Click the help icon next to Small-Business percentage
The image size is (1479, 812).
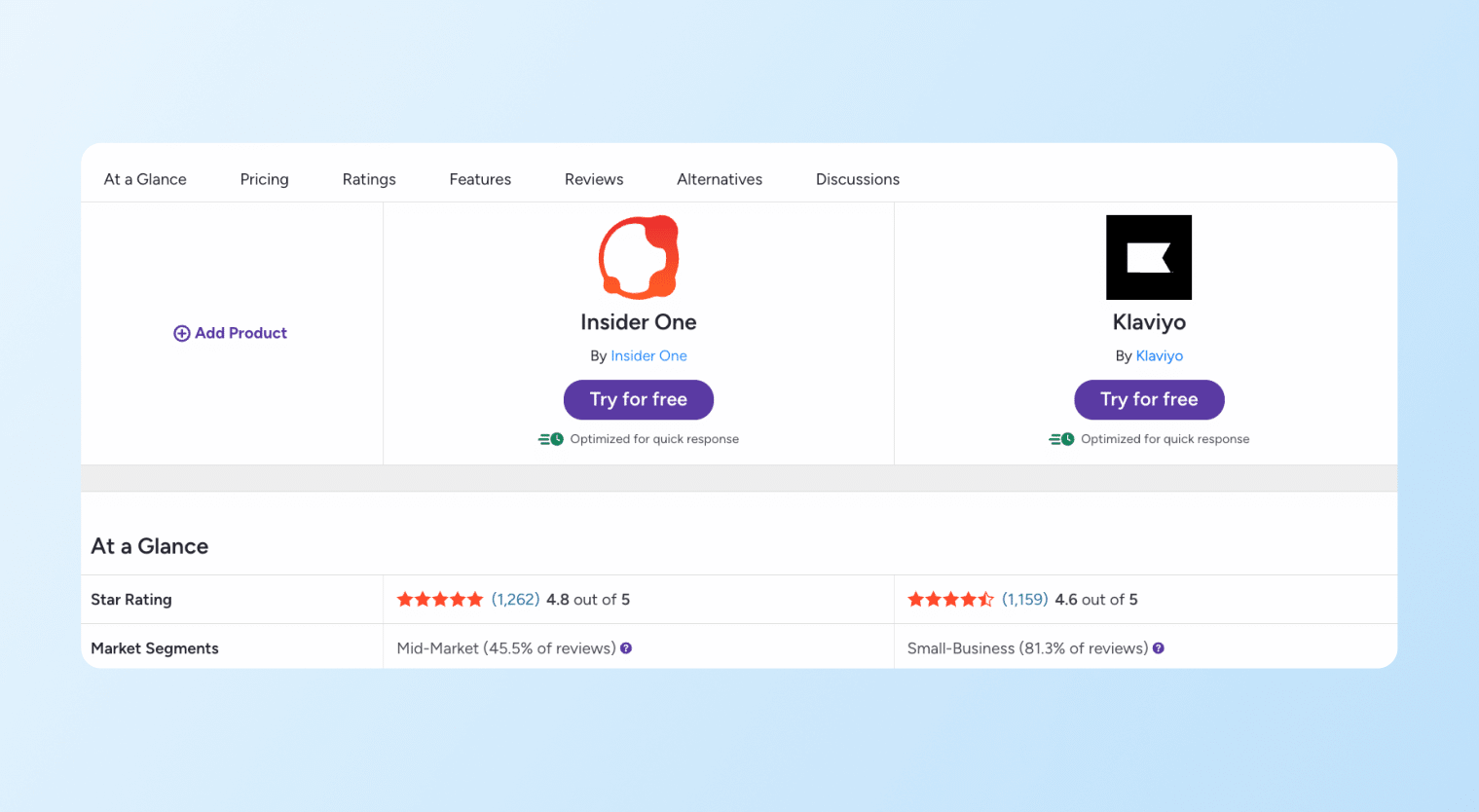pos(1158,647)
